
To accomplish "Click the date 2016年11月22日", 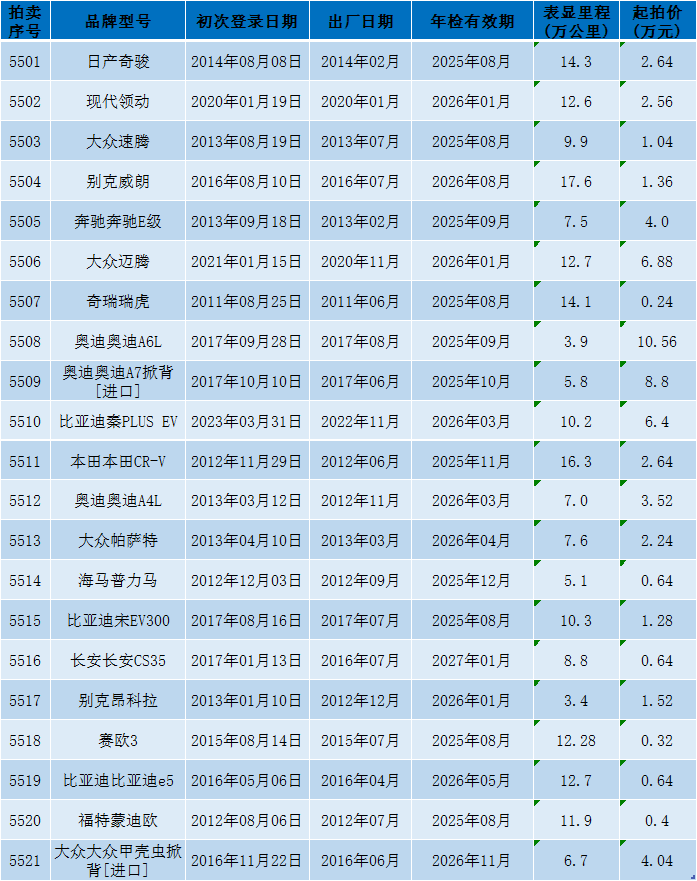I will [x=247, y=860].
